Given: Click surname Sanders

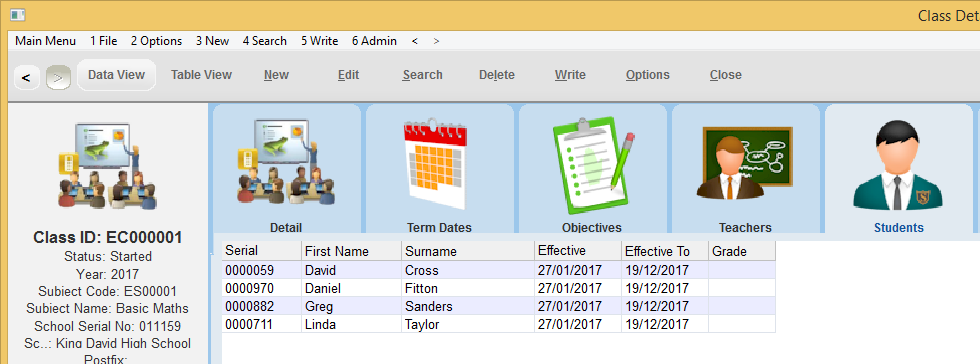Looking at the screenshot, I should pos(468,306).
